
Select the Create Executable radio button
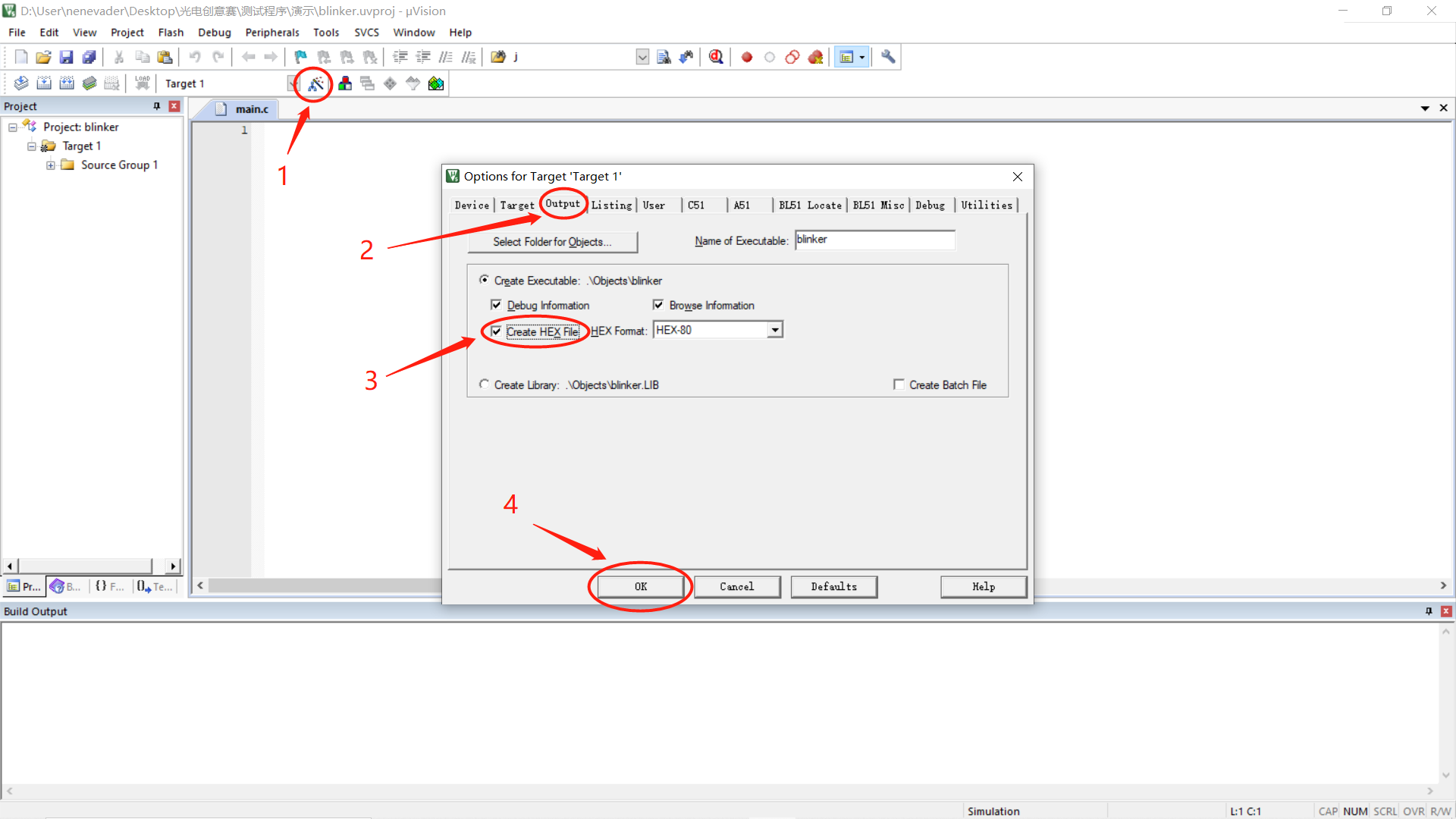pyautogui.click(x=484, y=280)
